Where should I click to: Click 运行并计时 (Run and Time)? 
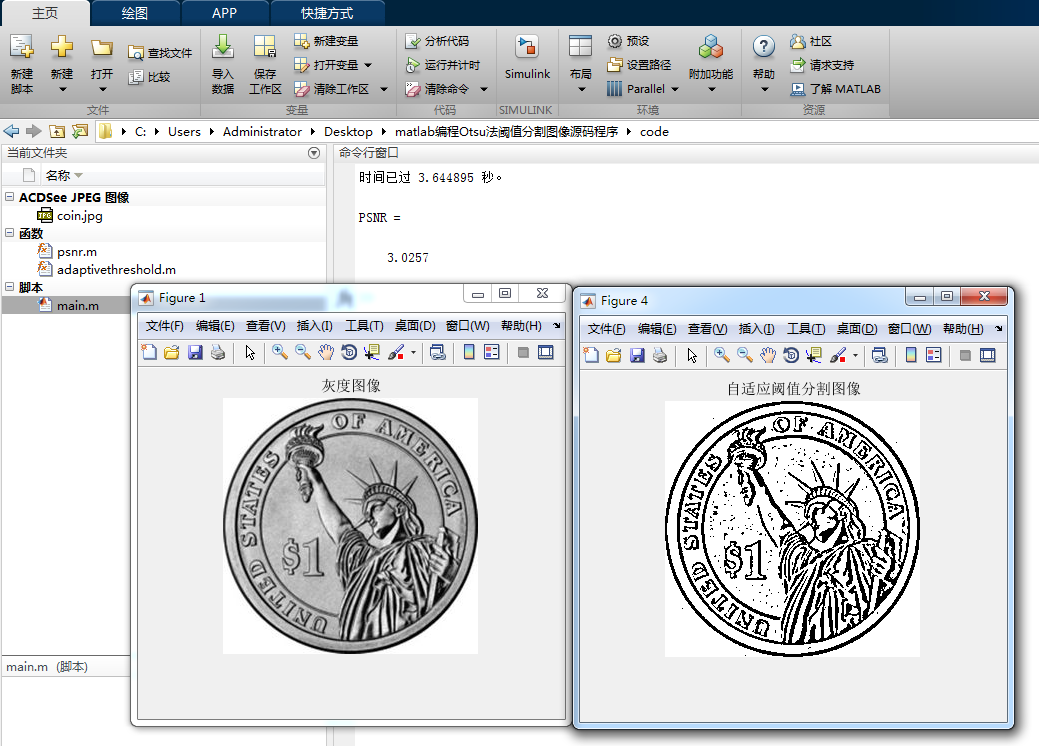click(x=443, y=65)
